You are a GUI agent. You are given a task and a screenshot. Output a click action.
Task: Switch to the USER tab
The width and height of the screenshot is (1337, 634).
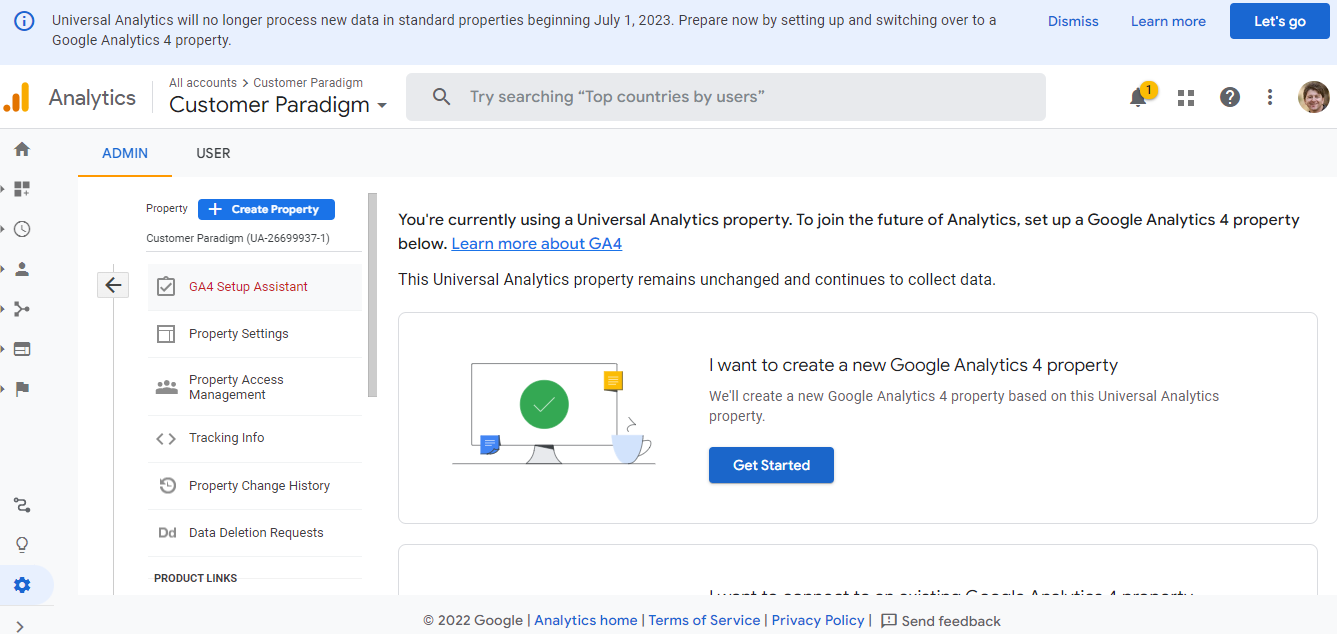pos(213,153)
